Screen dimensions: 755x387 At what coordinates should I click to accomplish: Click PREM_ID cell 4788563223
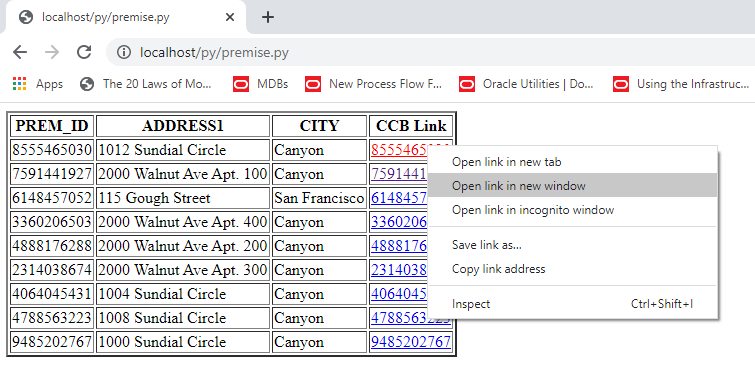pos(52,318)
